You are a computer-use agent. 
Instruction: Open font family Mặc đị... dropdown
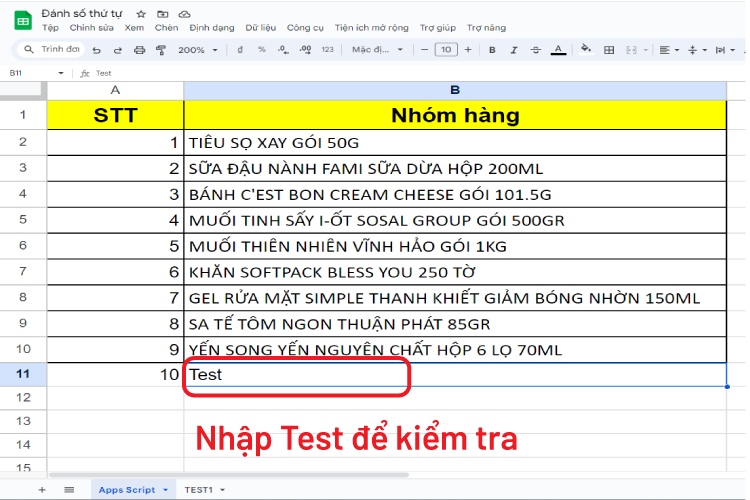(x=377, y=49)
